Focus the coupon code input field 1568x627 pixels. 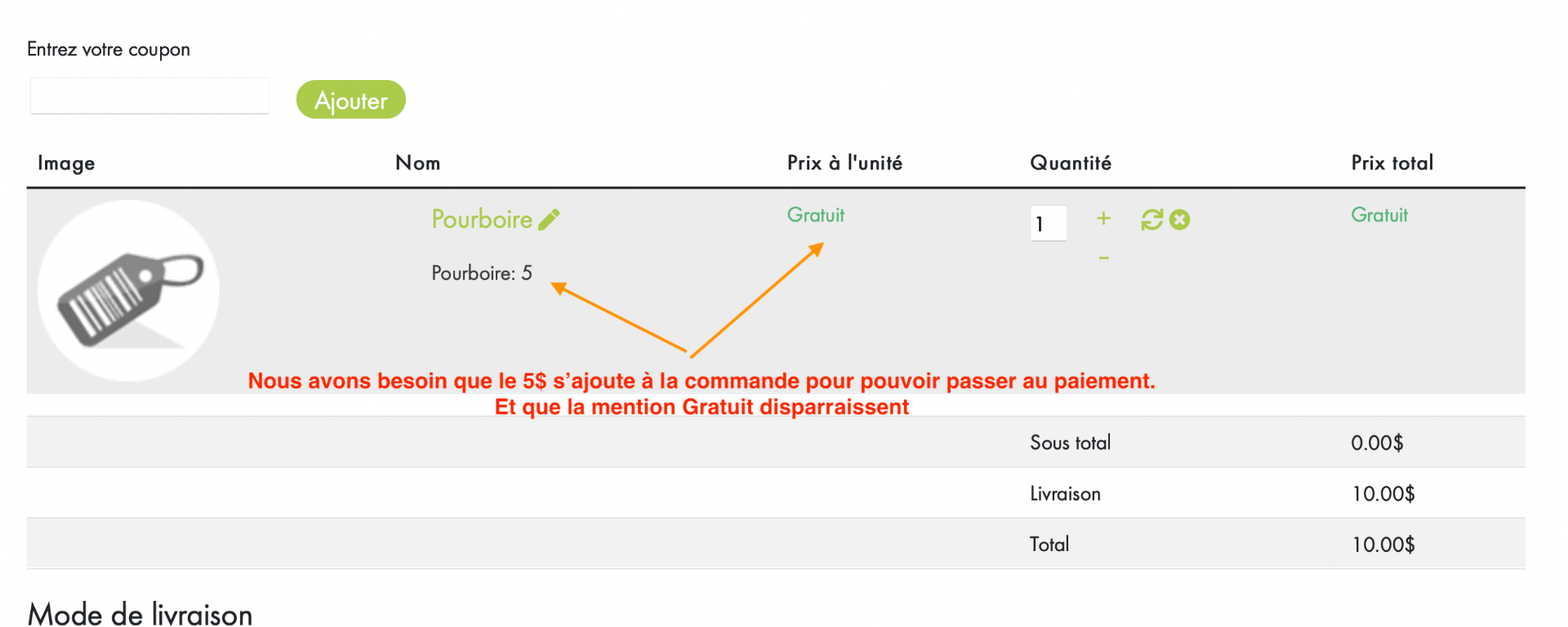click(149, 96)
